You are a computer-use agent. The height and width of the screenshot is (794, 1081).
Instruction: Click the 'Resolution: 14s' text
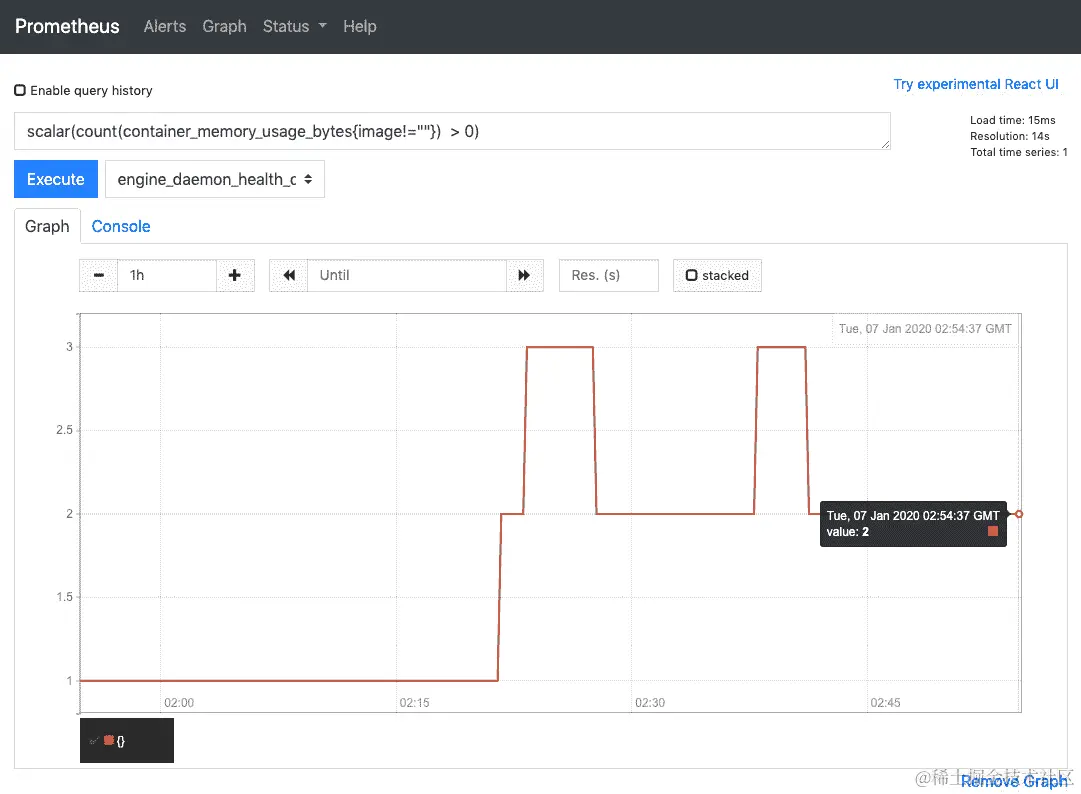click(x=1009, y=136)
